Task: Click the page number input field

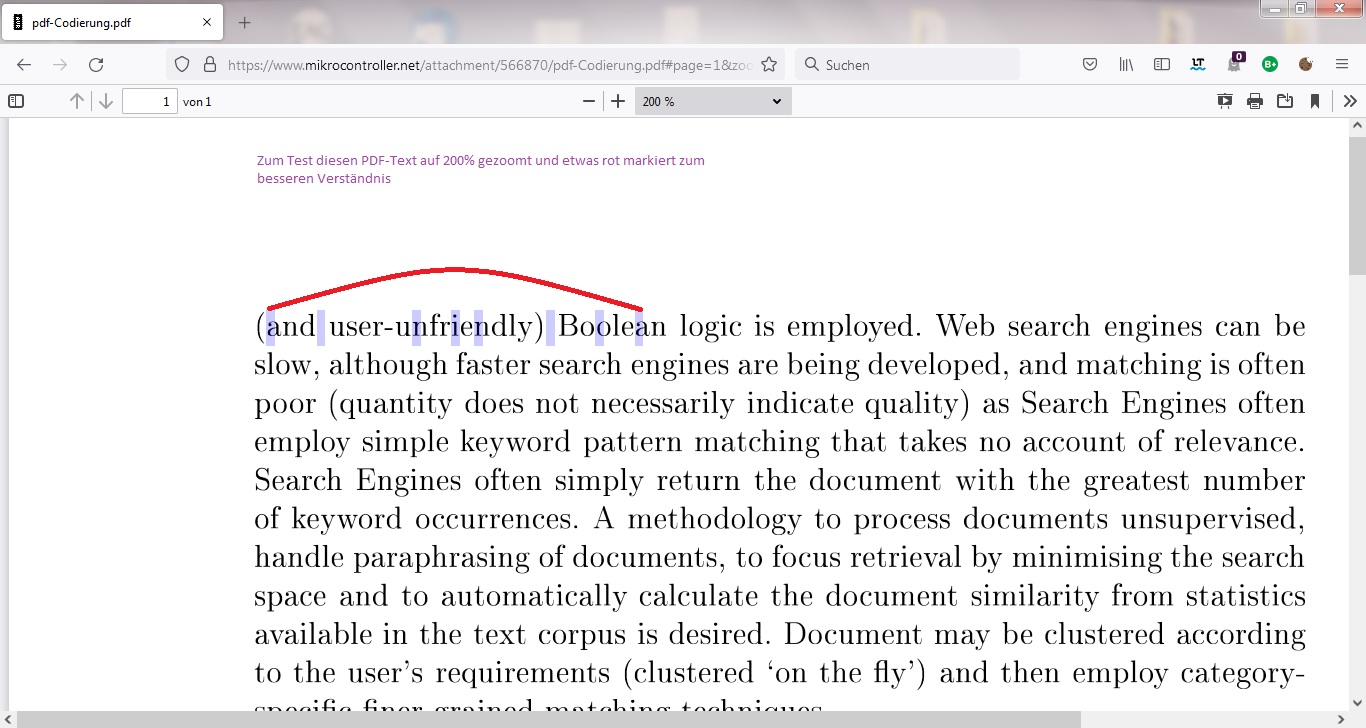Action: coord(150,101)
